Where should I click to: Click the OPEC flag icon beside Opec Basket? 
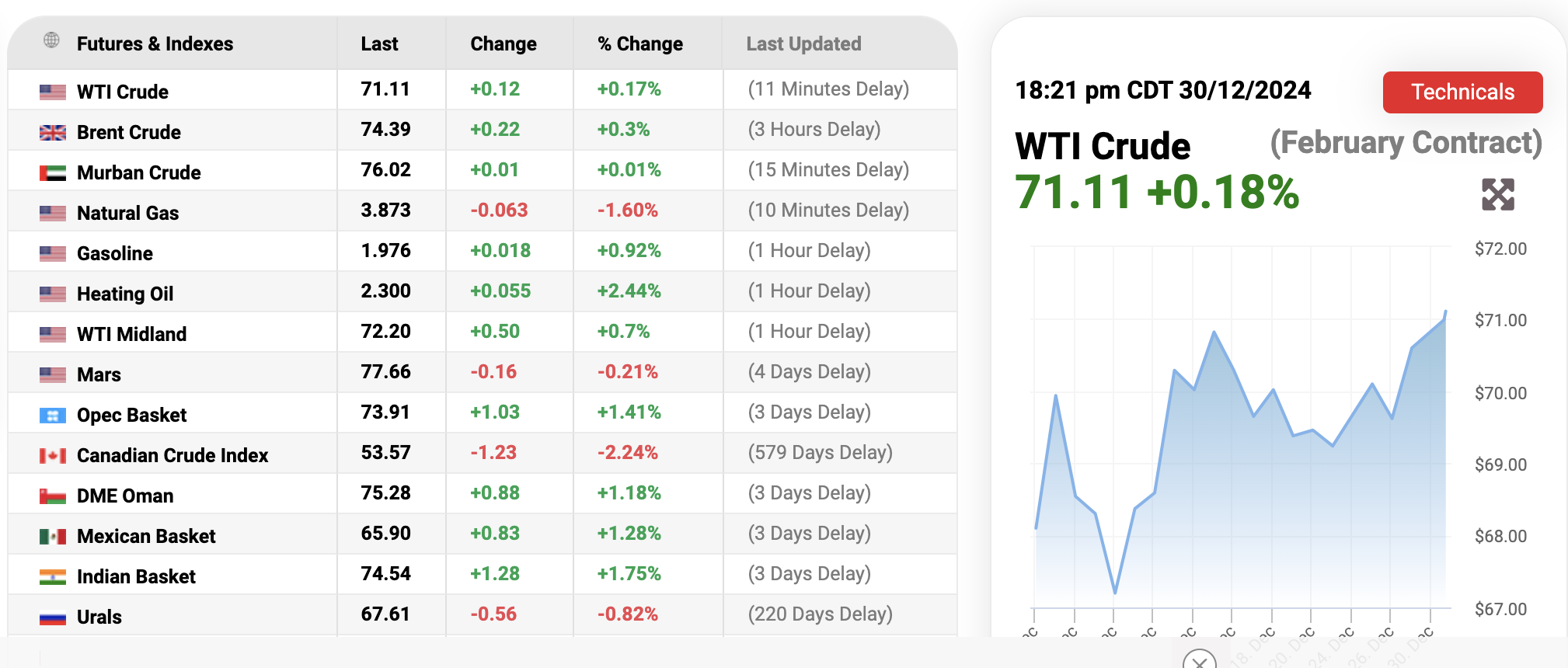point(53,416)
